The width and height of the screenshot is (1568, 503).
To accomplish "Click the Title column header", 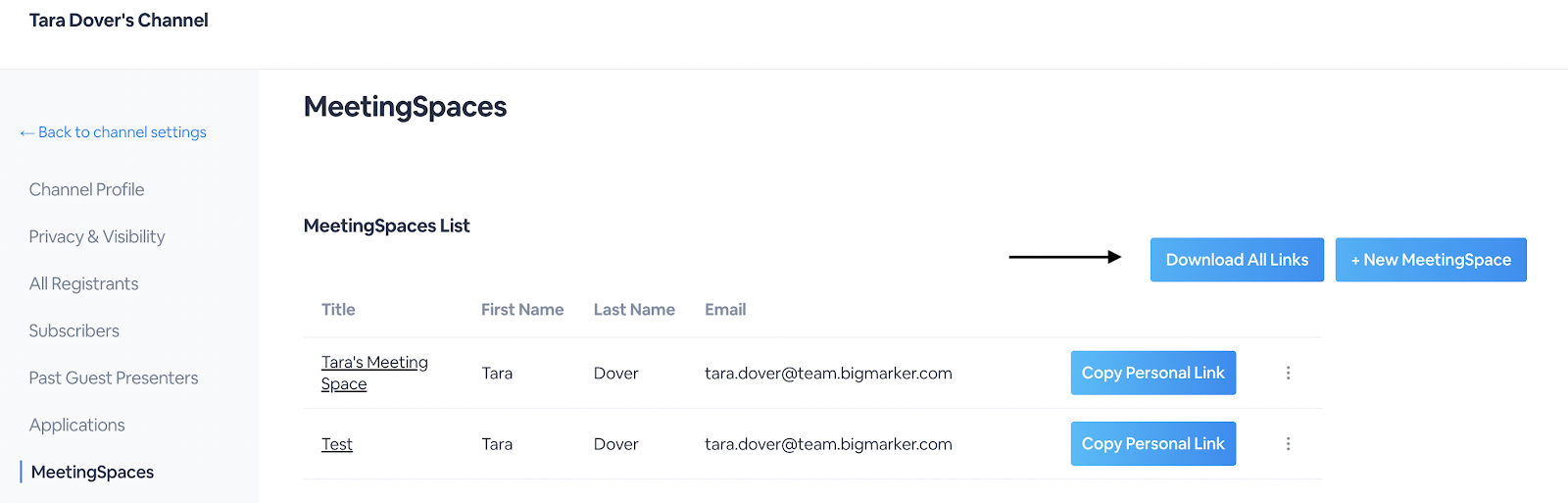I will [x=338, y=310].
